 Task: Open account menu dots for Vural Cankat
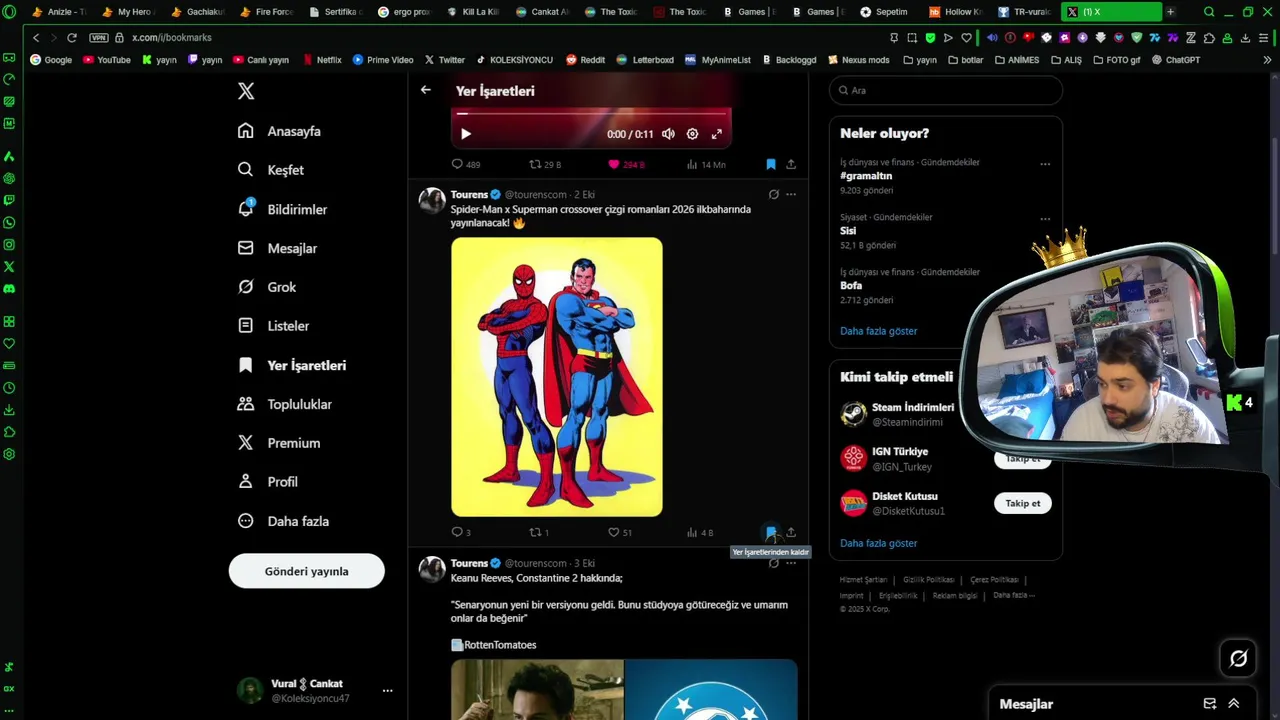(387, 691)
